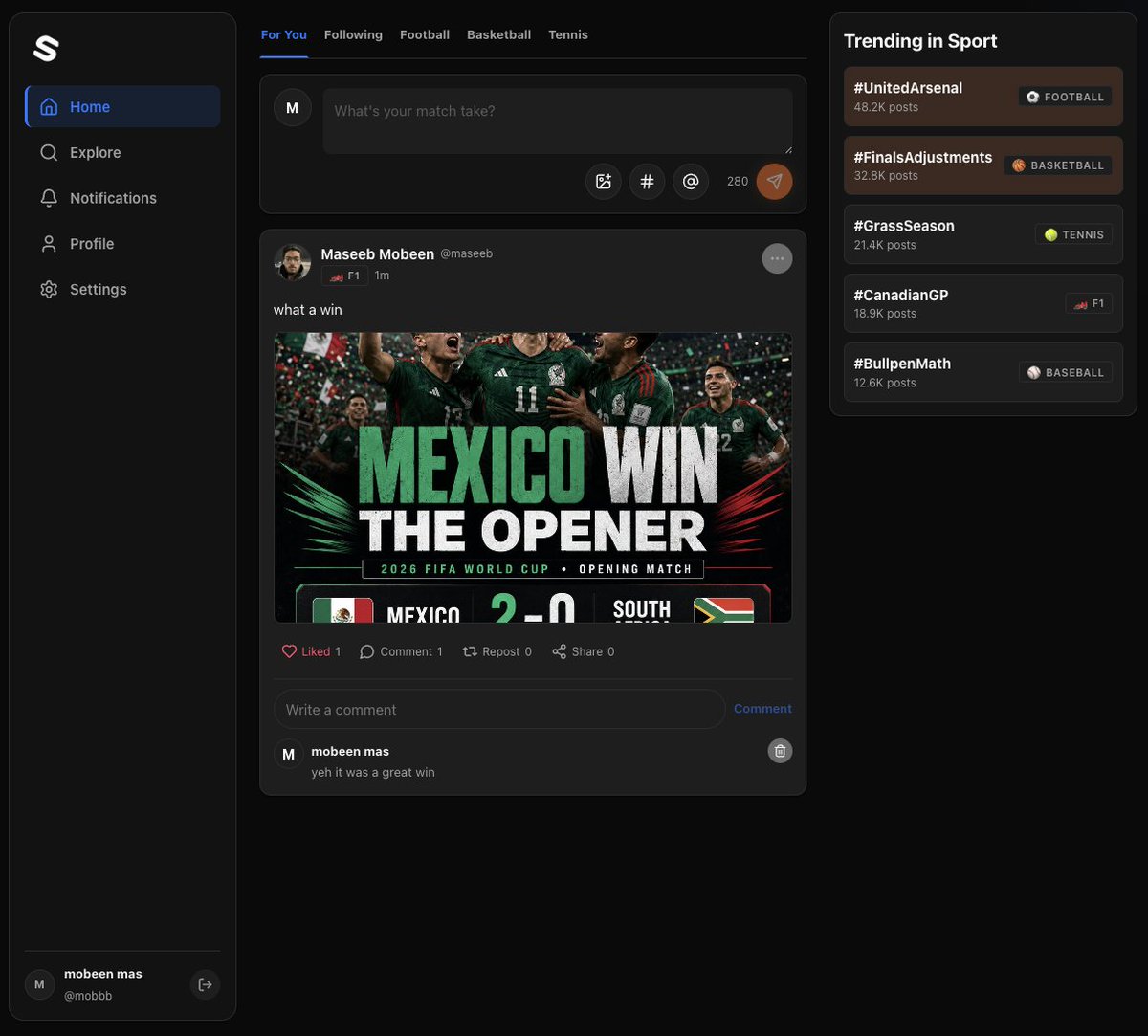Delete mobeen mas's comment with the trash icon
1148x1036 pixels.
781,751
